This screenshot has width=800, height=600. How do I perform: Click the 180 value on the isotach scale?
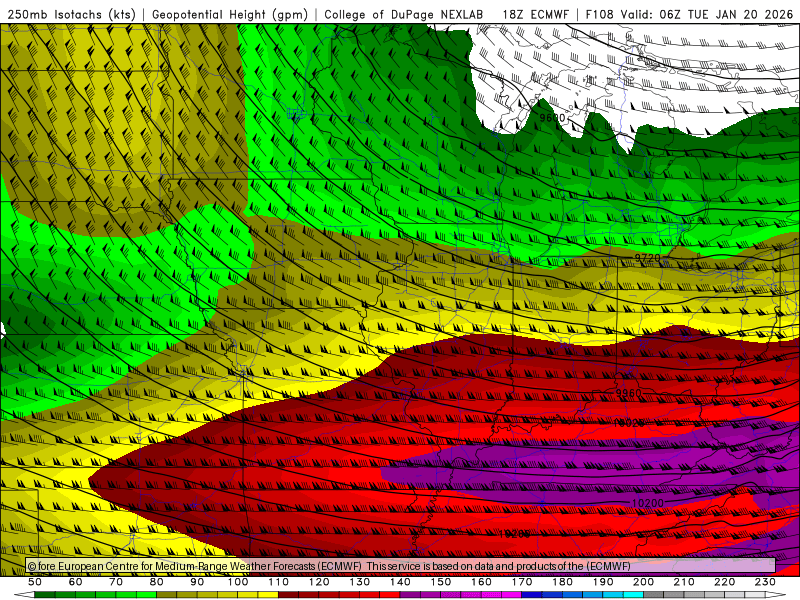click(562, 582)
